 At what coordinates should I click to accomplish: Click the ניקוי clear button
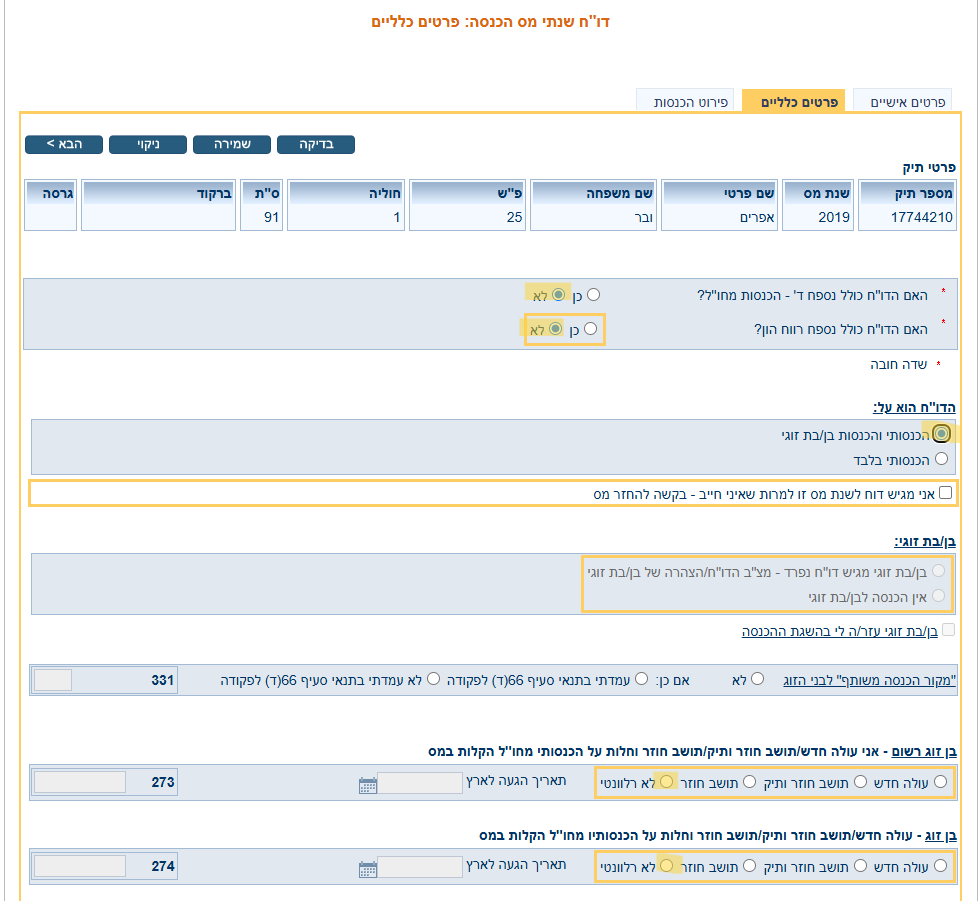point(148,144)
